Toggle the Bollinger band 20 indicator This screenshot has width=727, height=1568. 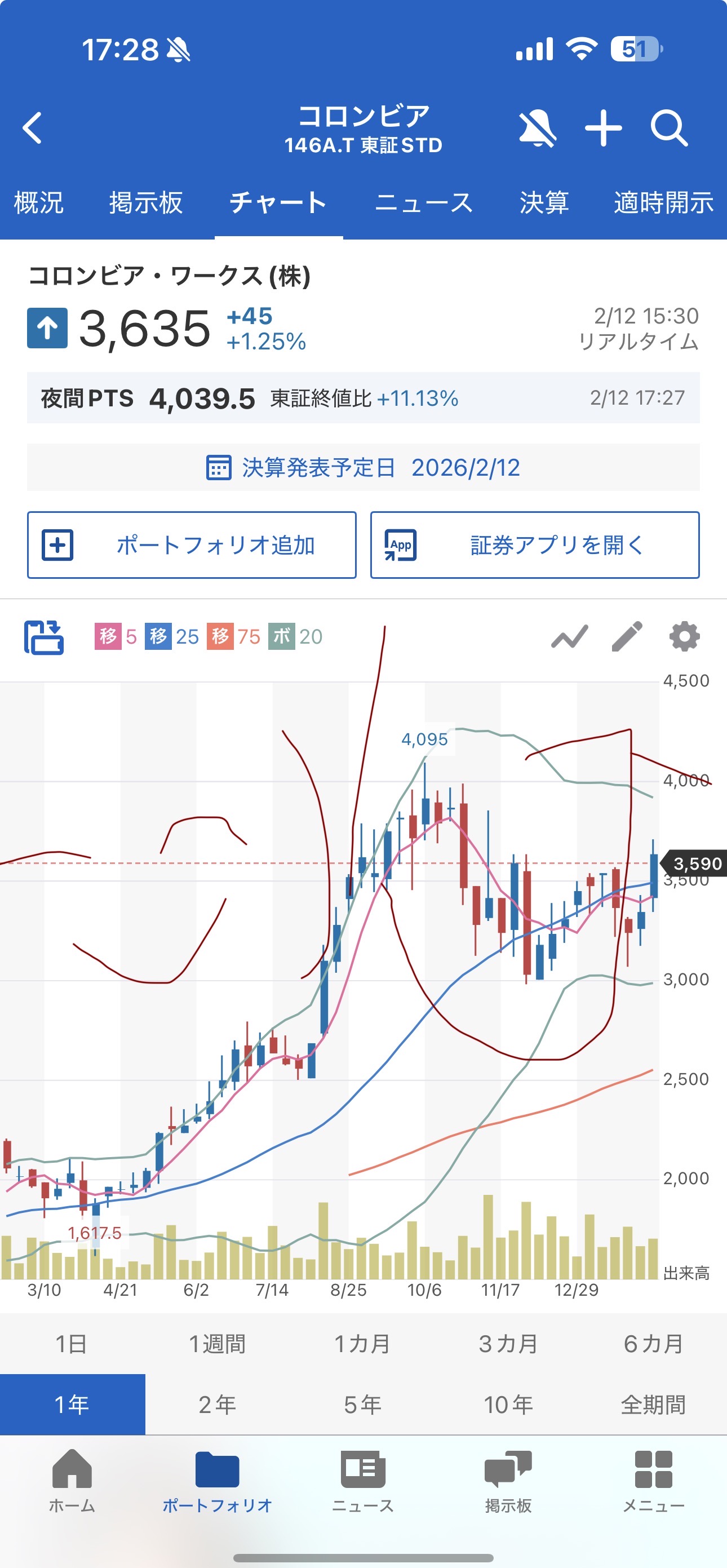click(x=296, y=636)
